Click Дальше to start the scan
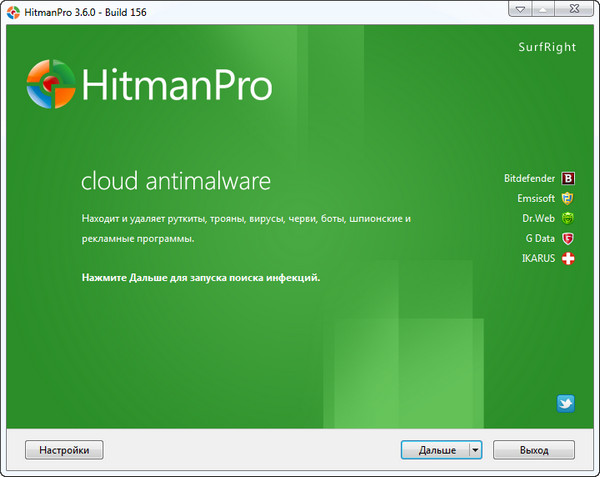This screenshot has width=600, height=477. click(435, 450)
